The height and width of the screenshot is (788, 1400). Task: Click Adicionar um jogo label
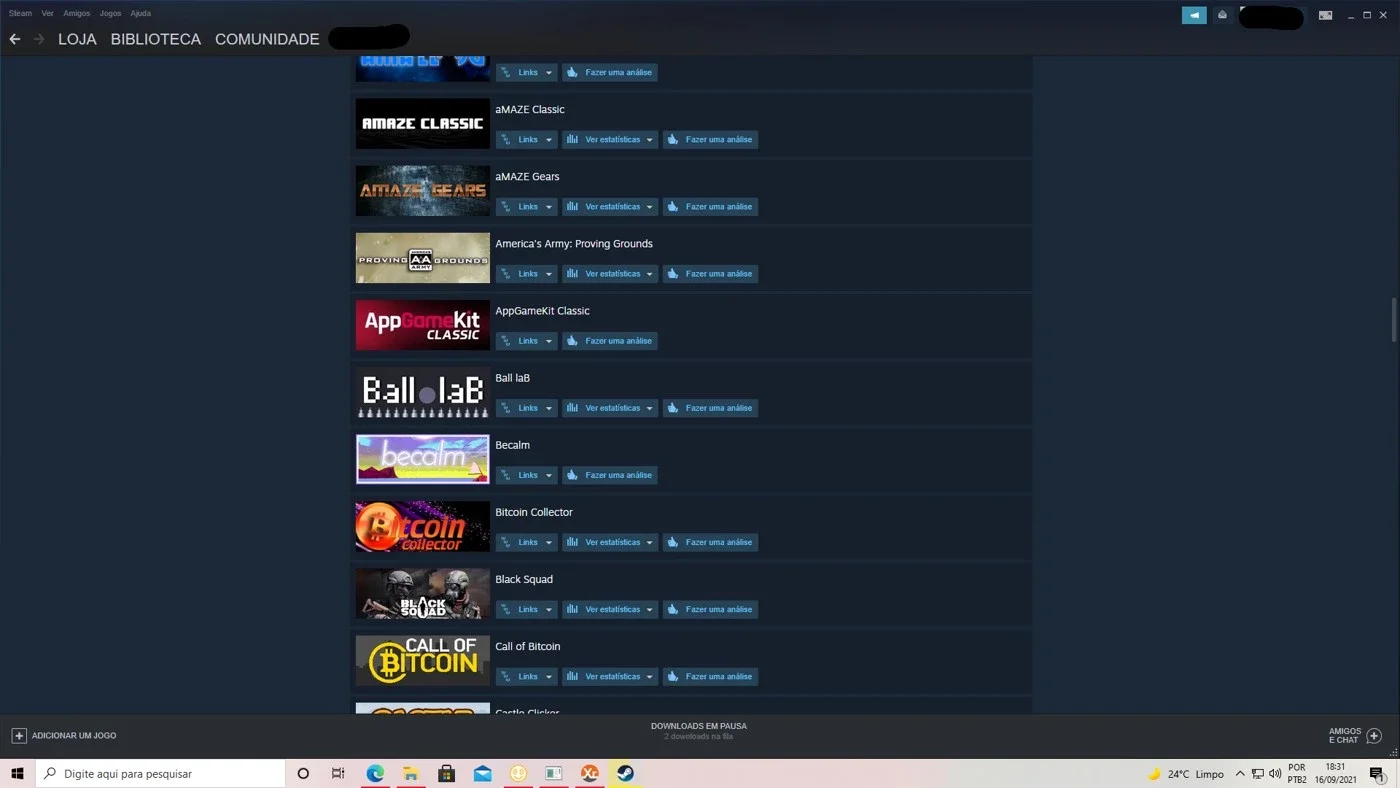coord(74,735)
